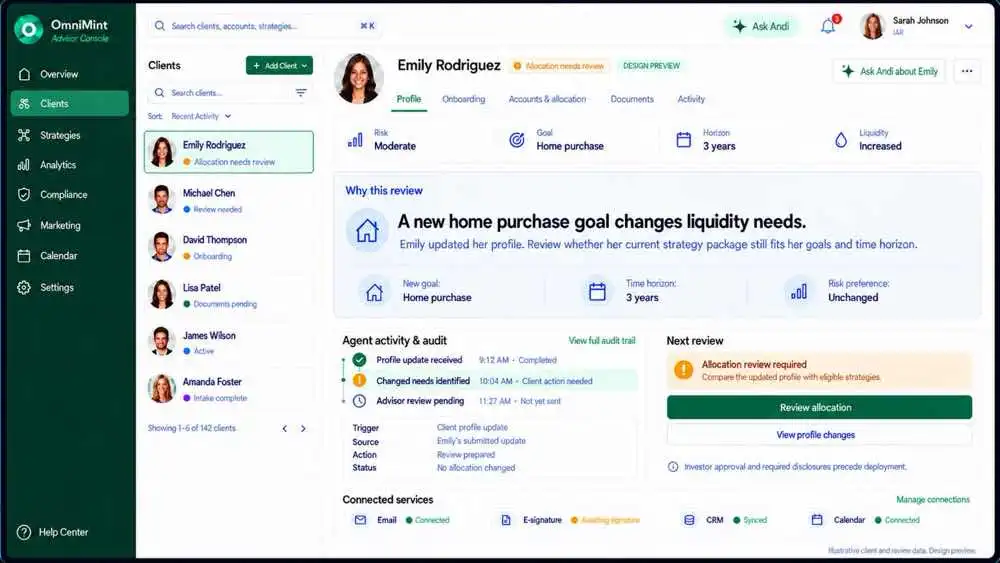
Task: Click the E-signature document icon
Action: pos(506,520)
